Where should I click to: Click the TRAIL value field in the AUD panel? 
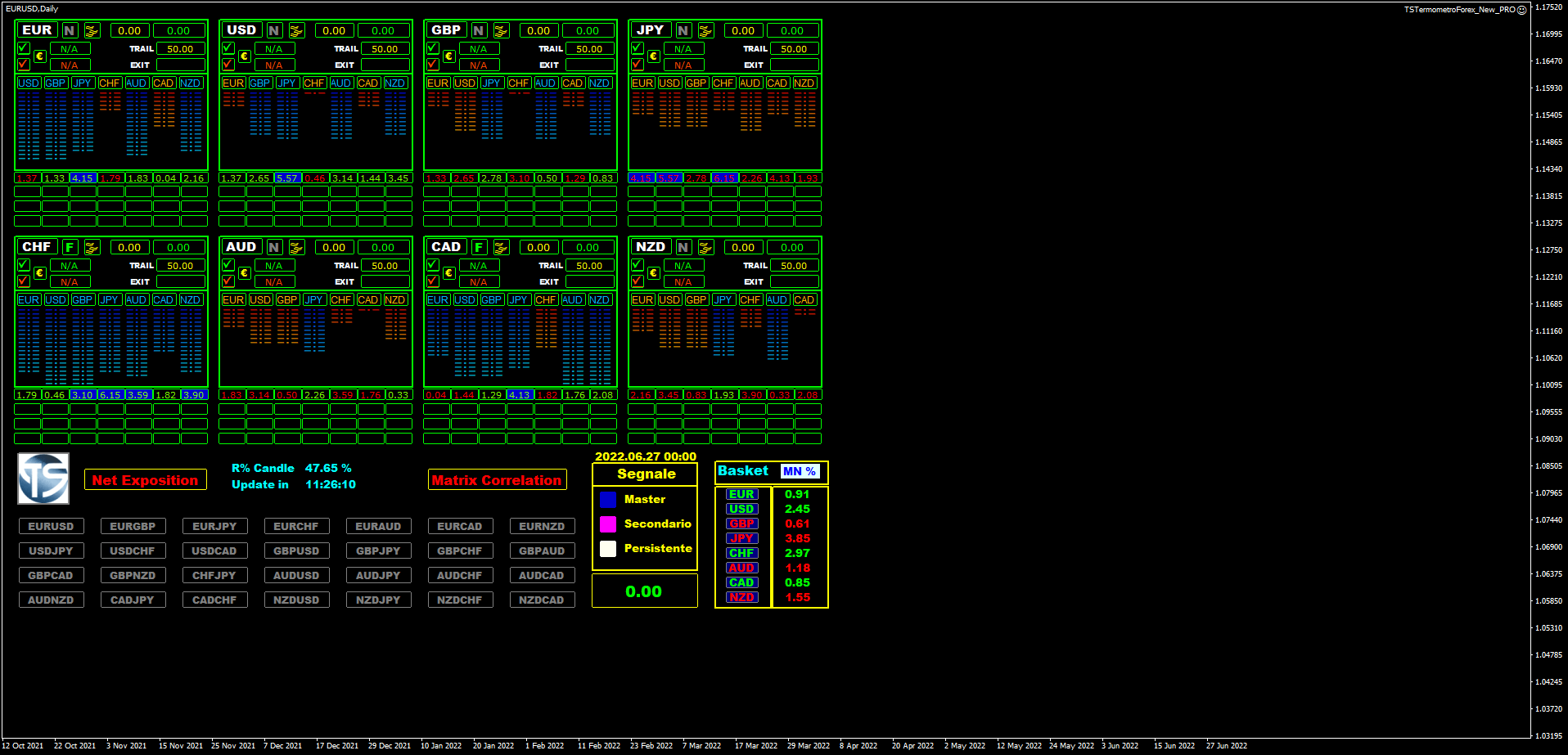click(x=385, y=266)
